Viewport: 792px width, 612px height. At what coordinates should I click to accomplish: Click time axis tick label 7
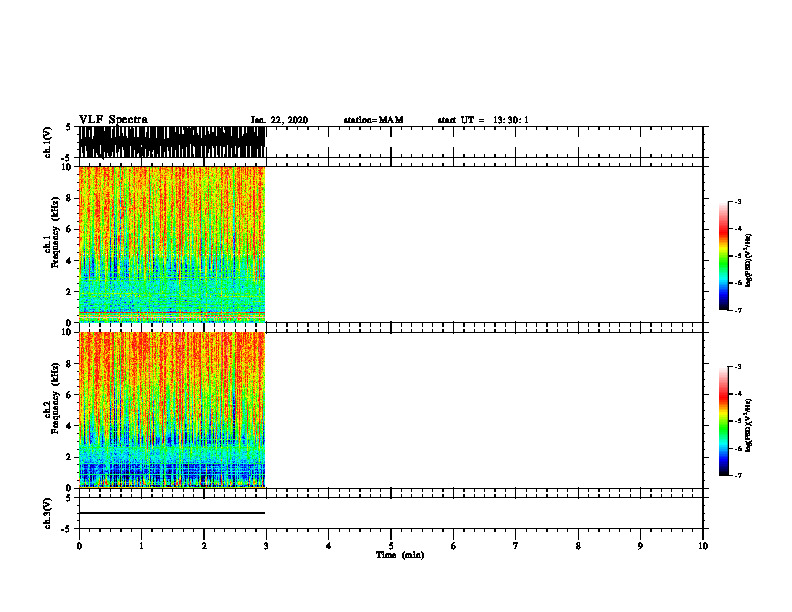pyautogui.click(x=516, y=546)
